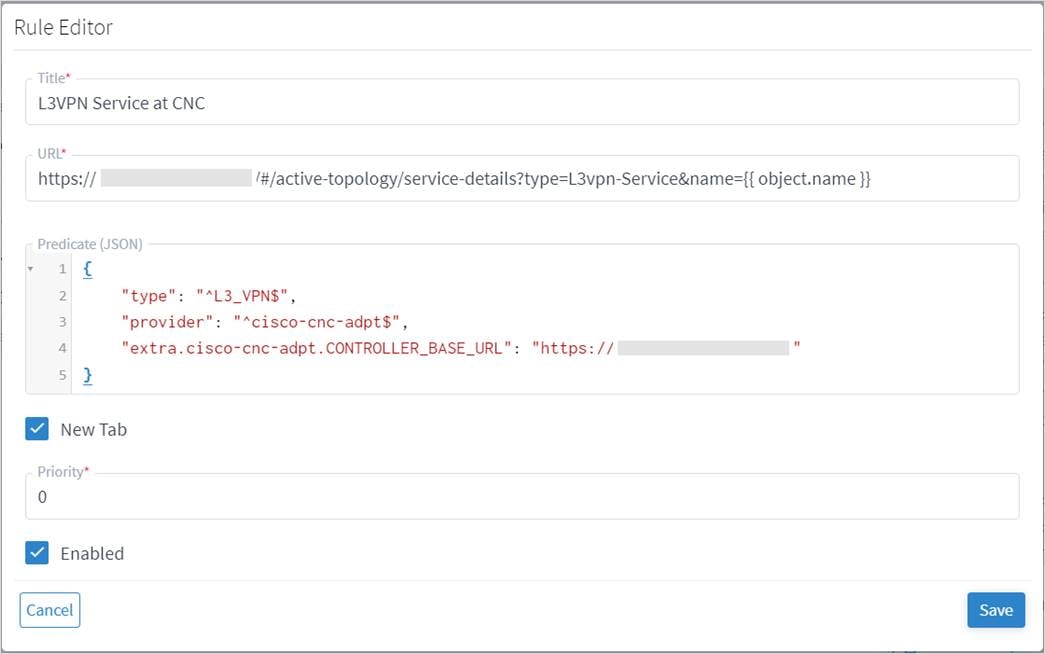Click the Rule Editor dialog header
The height and width of the screenshot is (654, 1045).
(x=62, y=27)
